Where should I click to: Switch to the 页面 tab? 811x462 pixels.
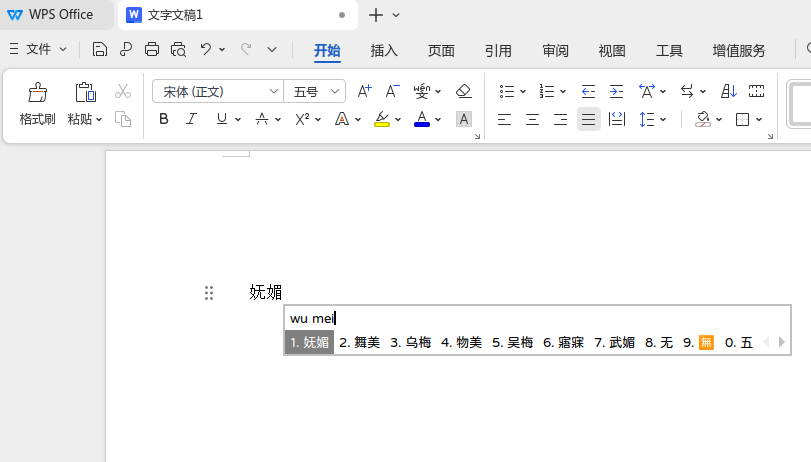coord(441,51)
